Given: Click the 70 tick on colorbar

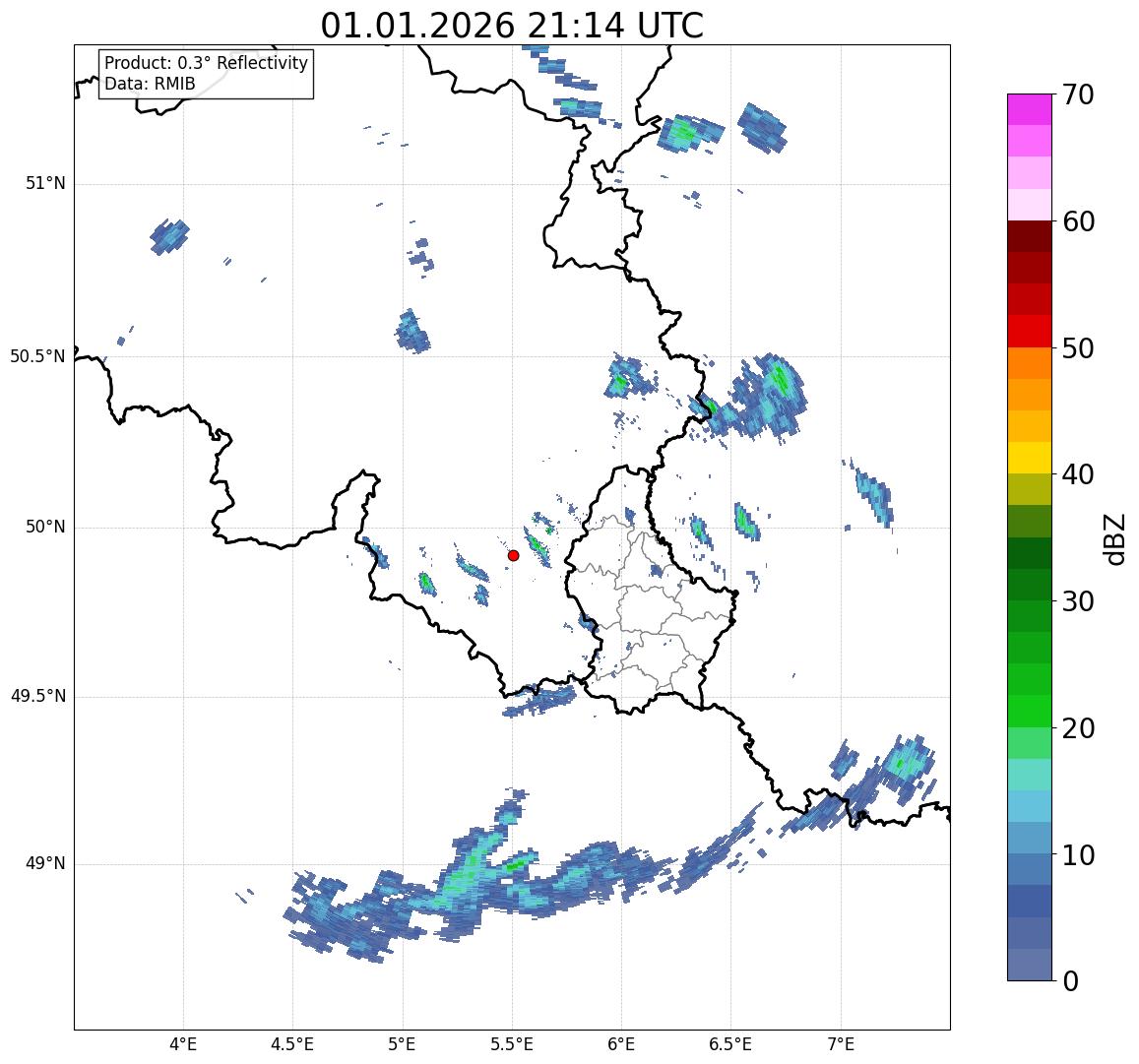Looking at the screenshot, I should point(1078,94).
